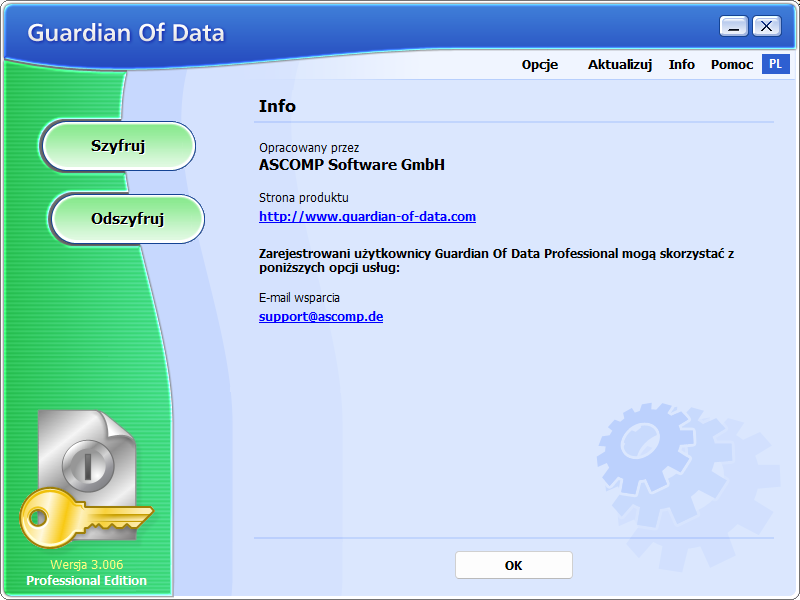Screen dimensions: 800x600
Task: Click the Guardian Of Data title
Action: [126, 33]
